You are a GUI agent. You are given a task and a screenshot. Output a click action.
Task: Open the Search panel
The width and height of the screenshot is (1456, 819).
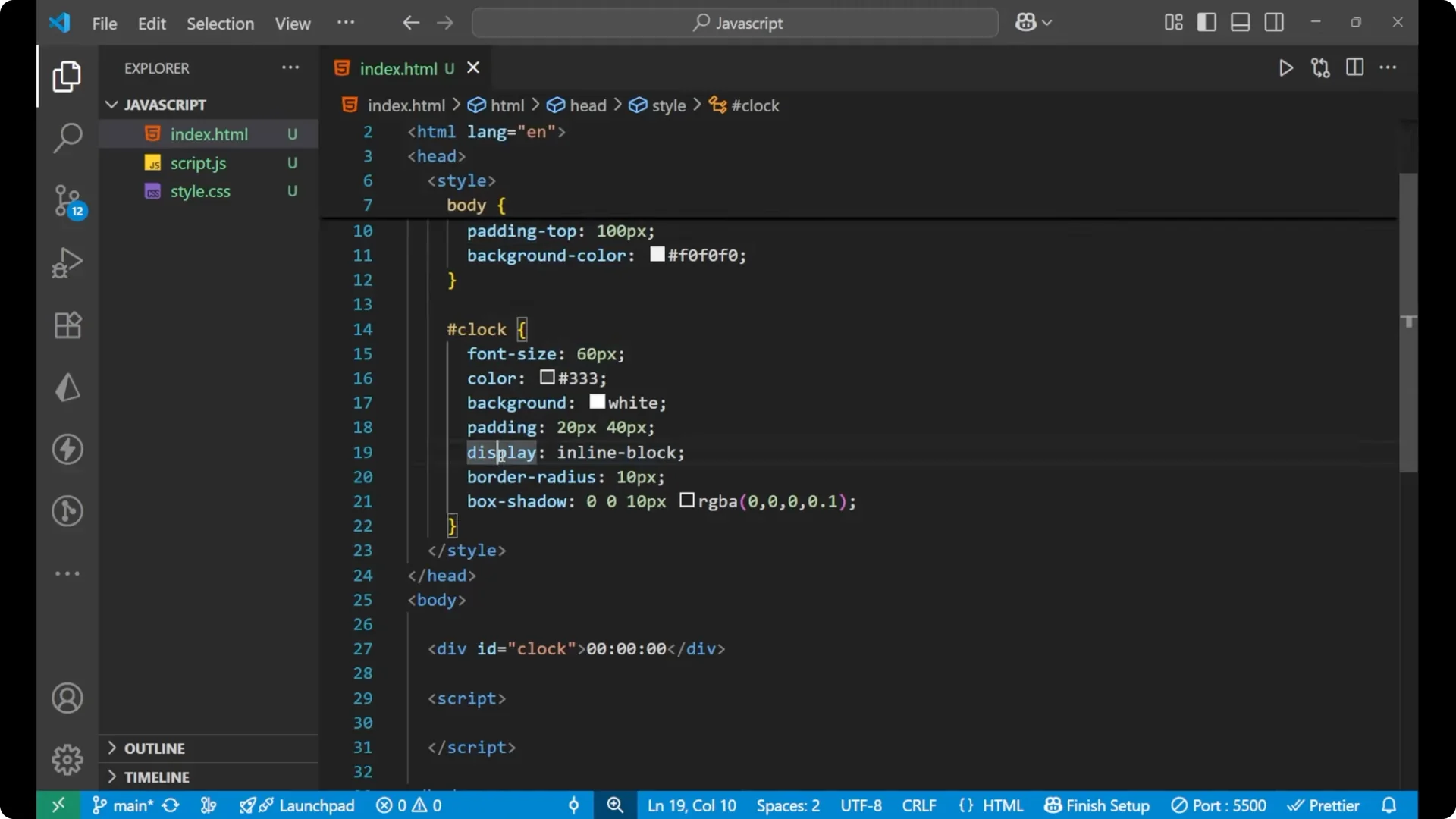pos(67,138)
